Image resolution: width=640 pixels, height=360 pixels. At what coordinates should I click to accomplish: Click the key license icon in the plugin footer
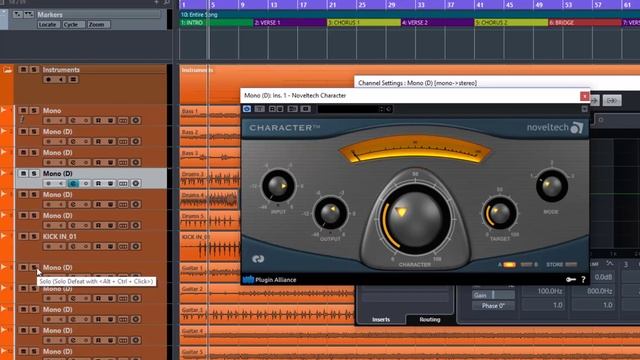[x=571, y=280]
